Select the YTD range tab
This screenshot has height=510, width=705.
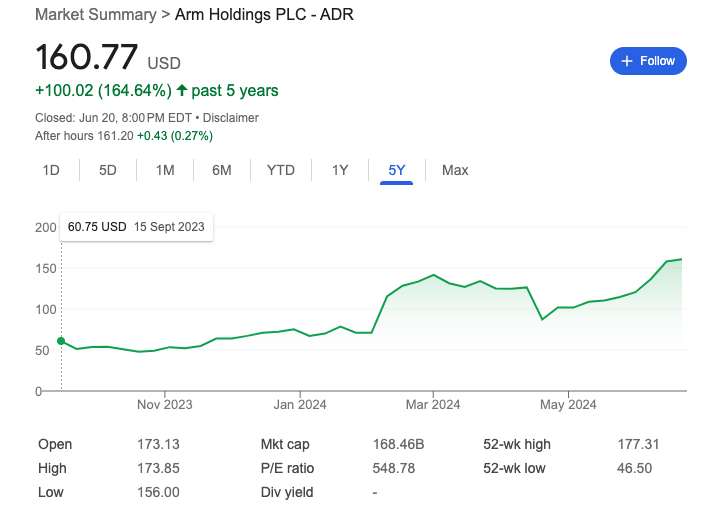(x=281, y=170)
